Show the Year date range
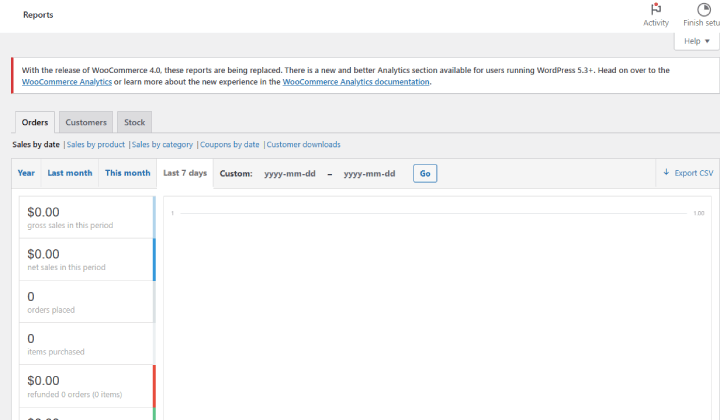720x420 pixels. coord(26,173)
